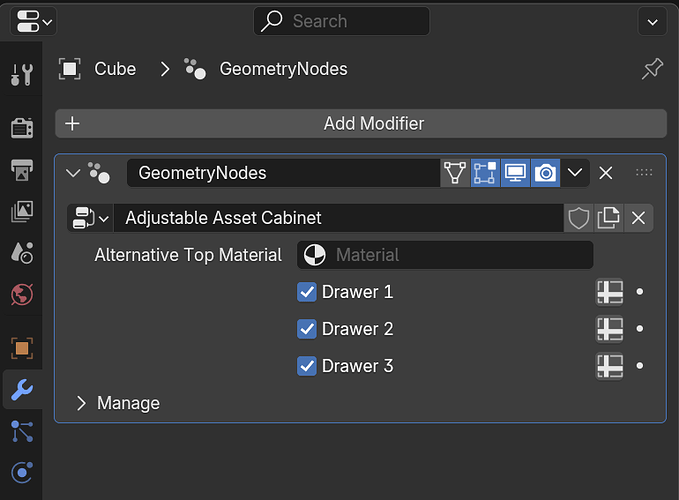Click the animate dot for Drawer 3
The height and width of the screenshot is (500, 679).
click(x=640, y=366)
